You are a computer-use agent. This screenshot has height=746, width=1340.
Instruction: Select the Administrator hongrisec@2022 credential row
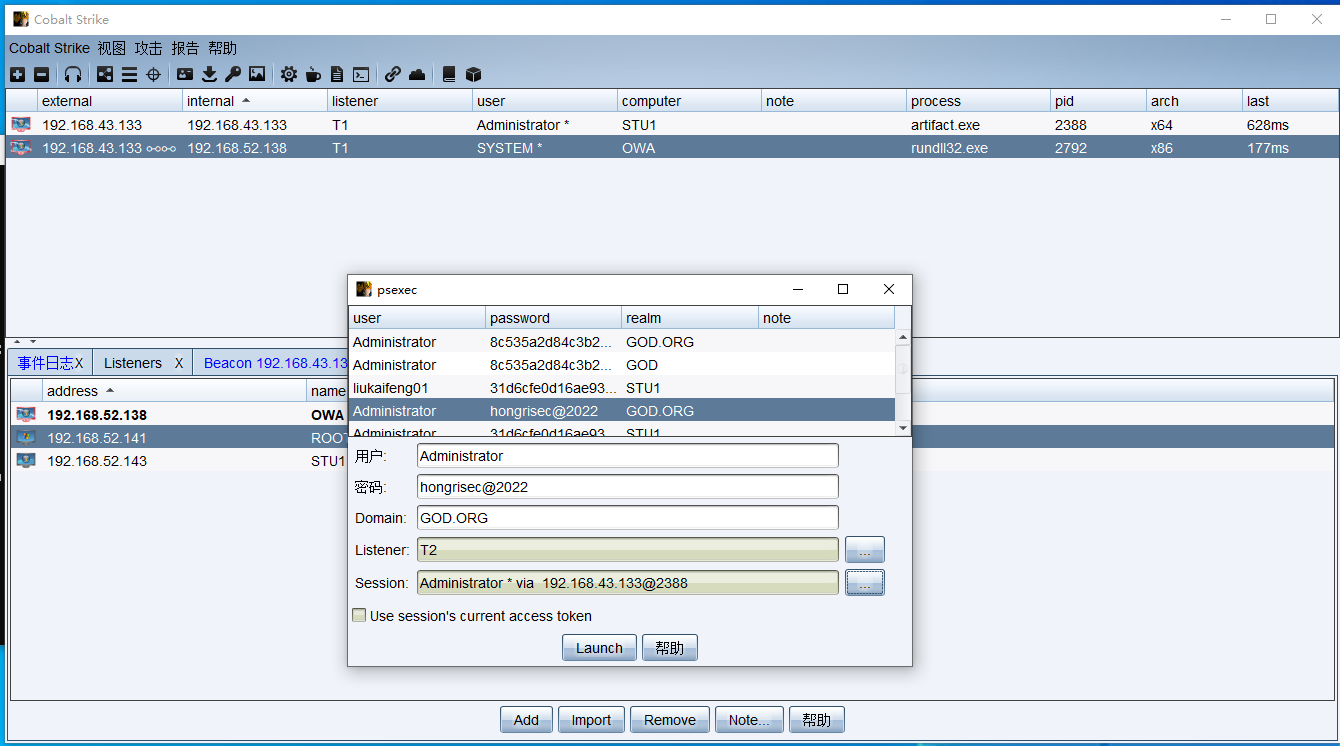tap(621, 411)
